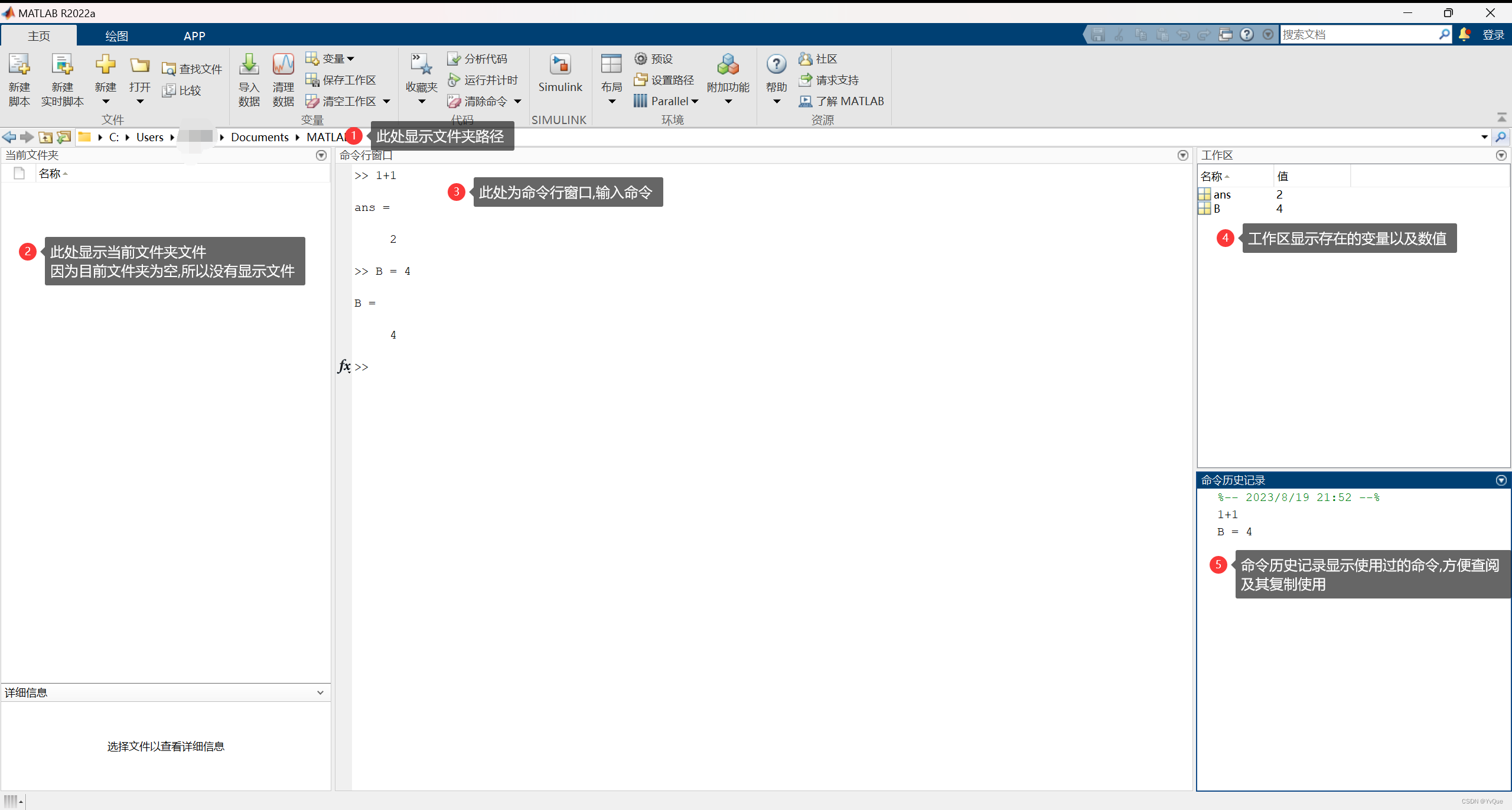Go up one folder level icon
1512x810 pixels.
45,137
